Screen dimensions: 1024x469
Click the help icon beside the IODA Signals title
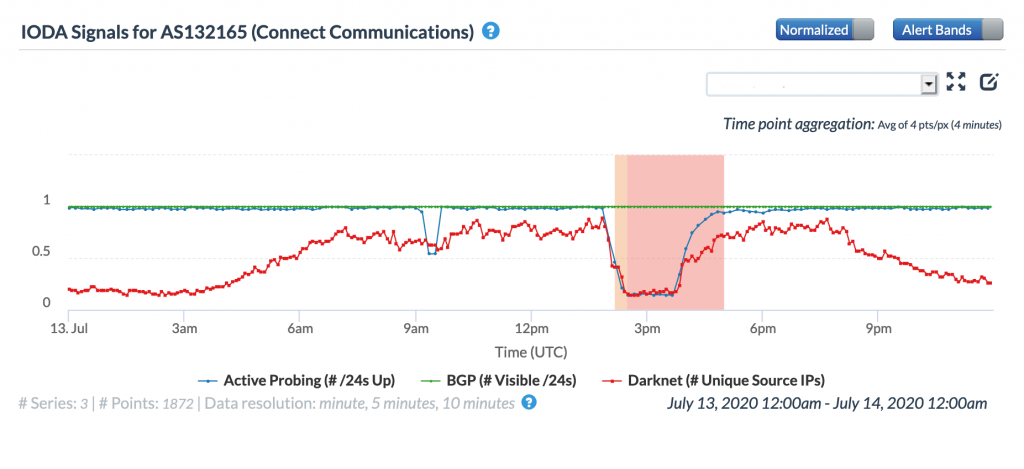click(x=490, y=31)
